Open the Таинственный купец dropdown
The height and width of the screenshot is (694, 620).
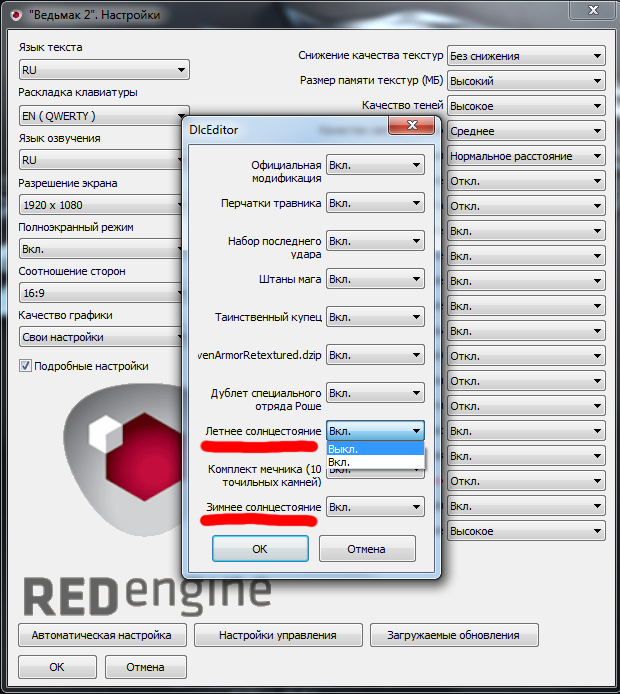click(x=375, y=317)
